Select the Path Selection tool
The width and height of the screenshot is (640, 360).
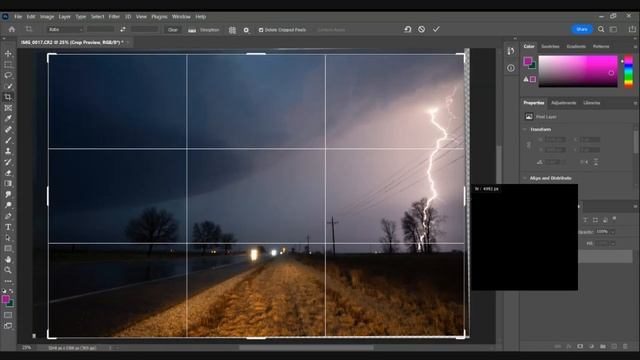8,238
